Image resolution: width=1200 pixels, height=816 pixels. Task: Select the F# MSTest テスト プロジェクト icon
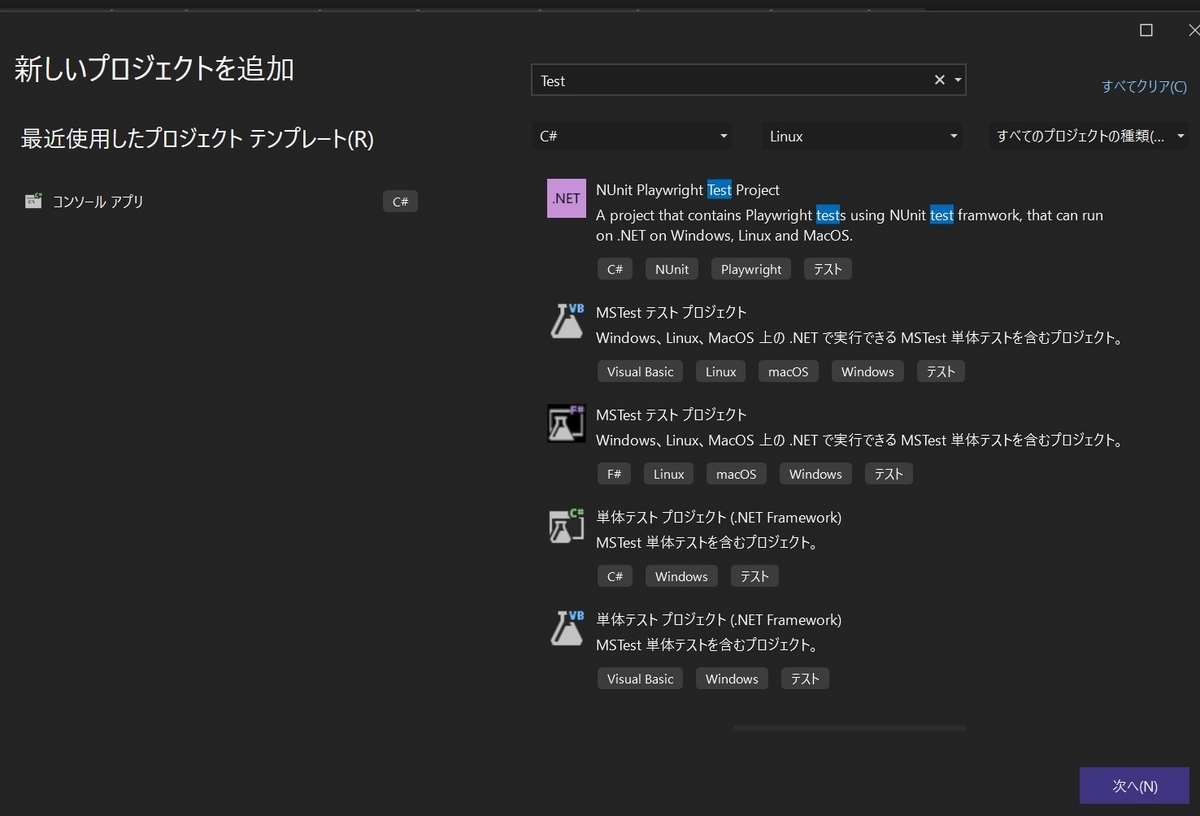click(x=566, y=423)
